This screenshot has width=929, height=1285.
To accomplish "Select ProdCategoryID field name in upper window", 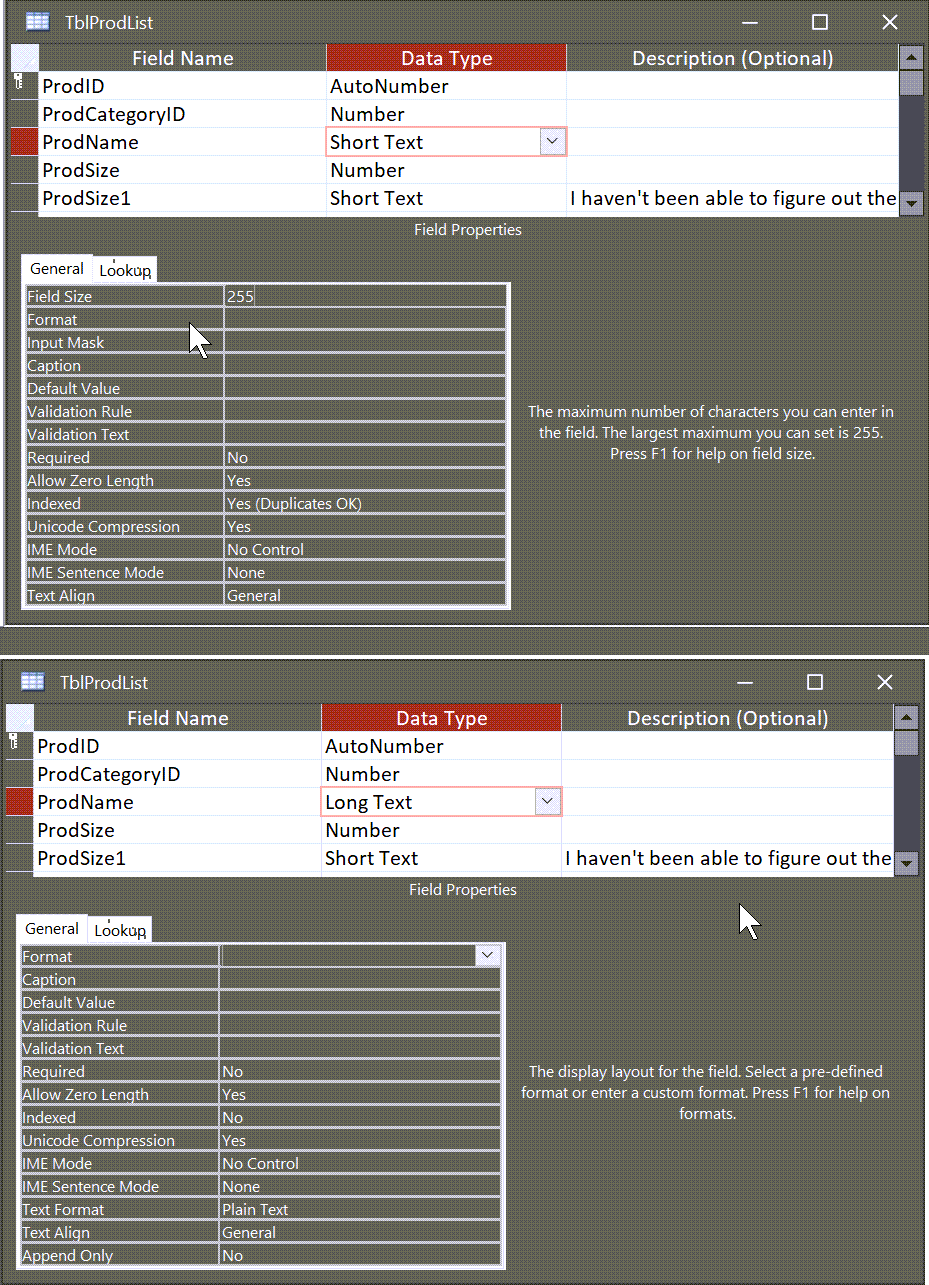I will [182, 113].
